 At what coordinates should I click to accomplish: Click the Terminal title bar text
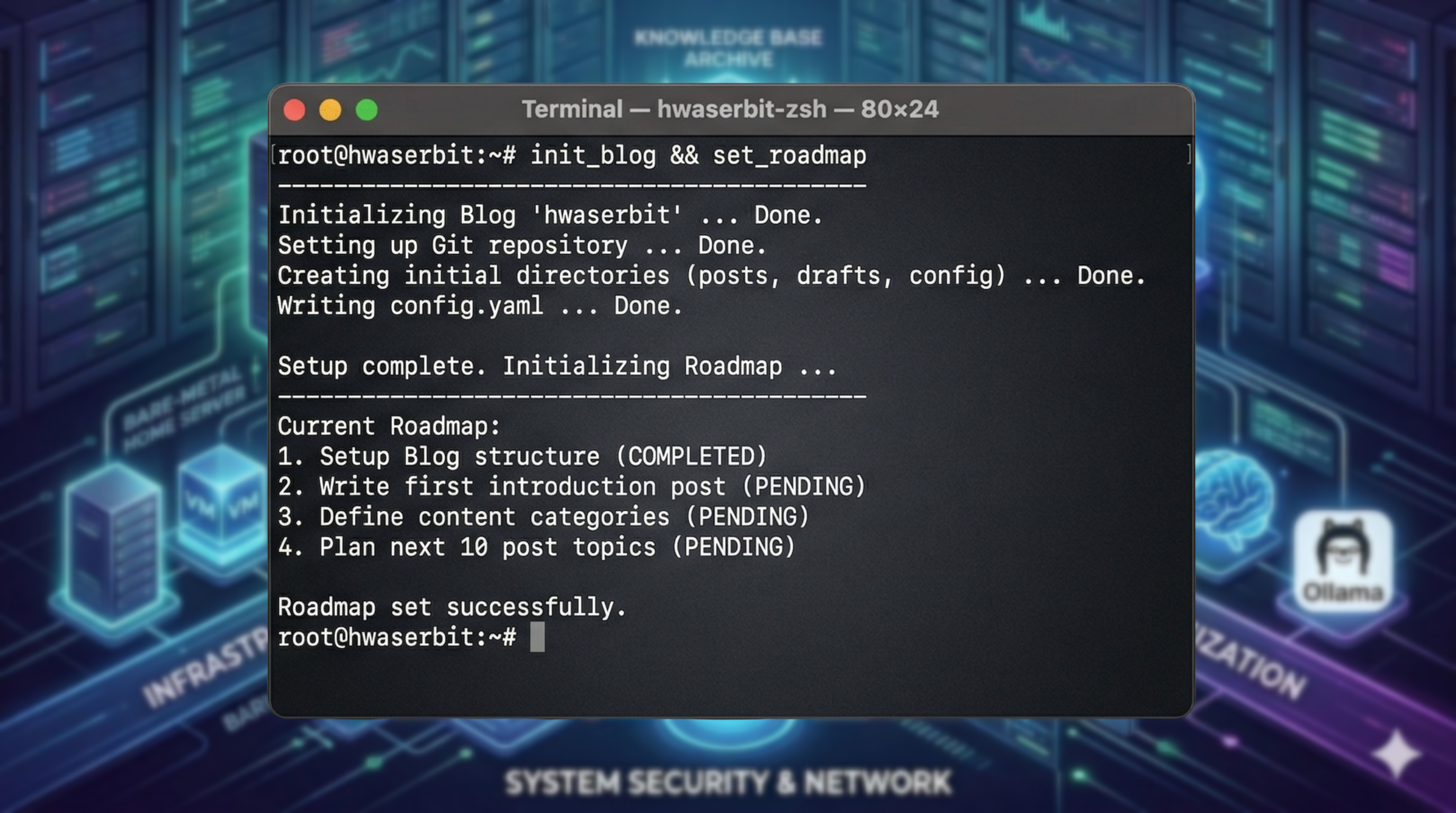(x=730, y=110)
